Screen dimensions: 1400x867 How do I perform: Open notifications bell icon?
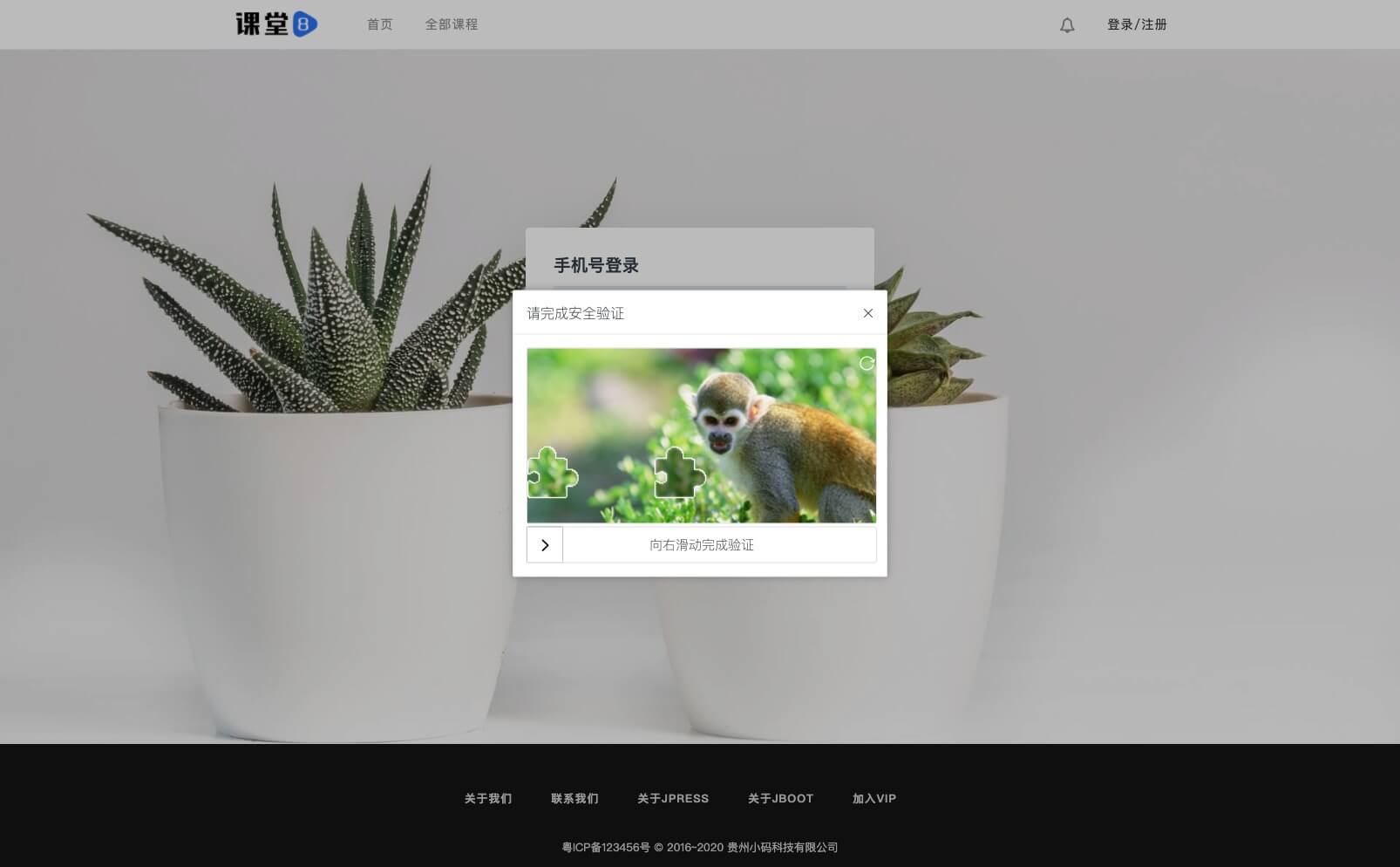click(x=1067, y=25)
